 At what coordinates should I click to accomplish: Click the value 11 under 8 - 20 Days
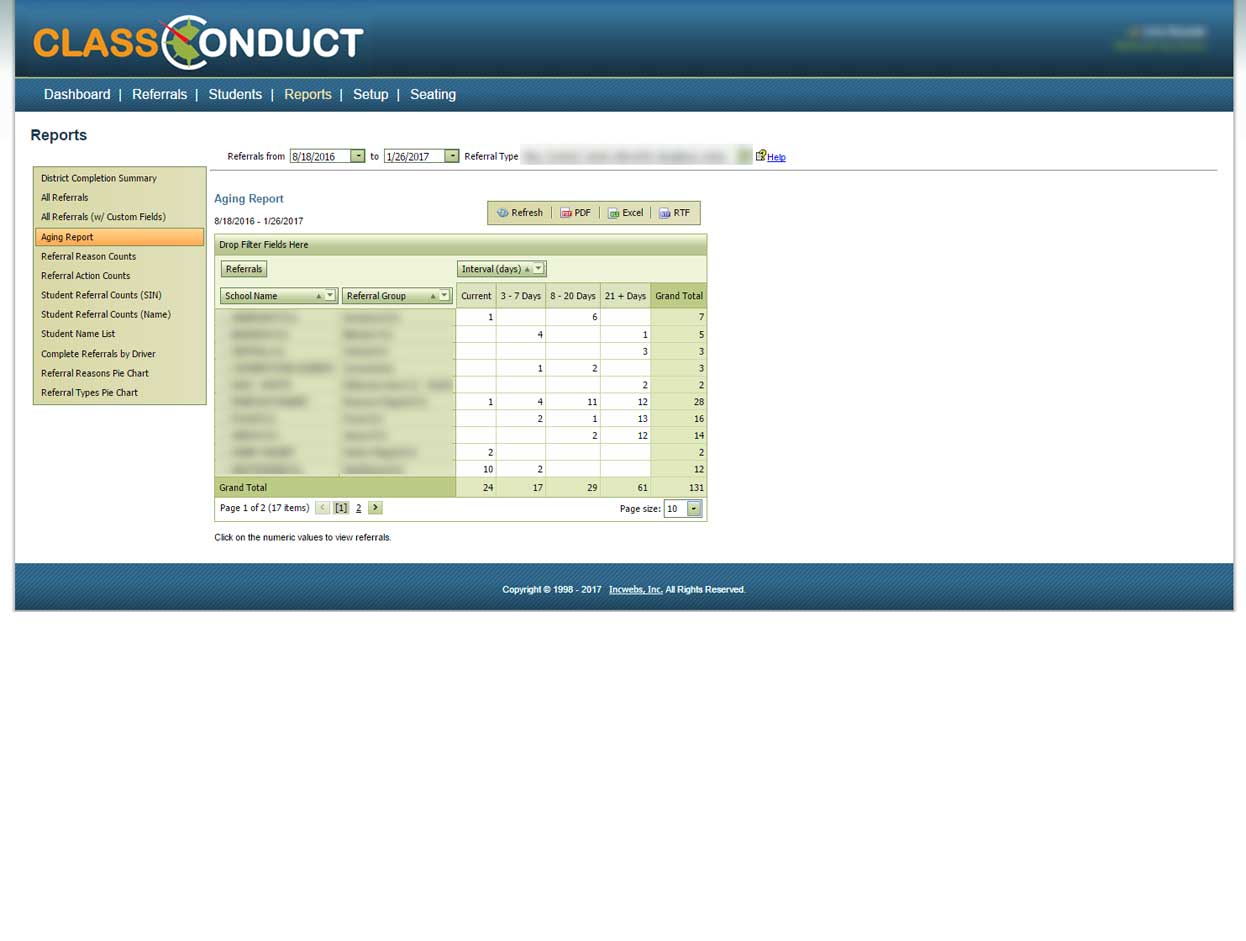point(592,402)
